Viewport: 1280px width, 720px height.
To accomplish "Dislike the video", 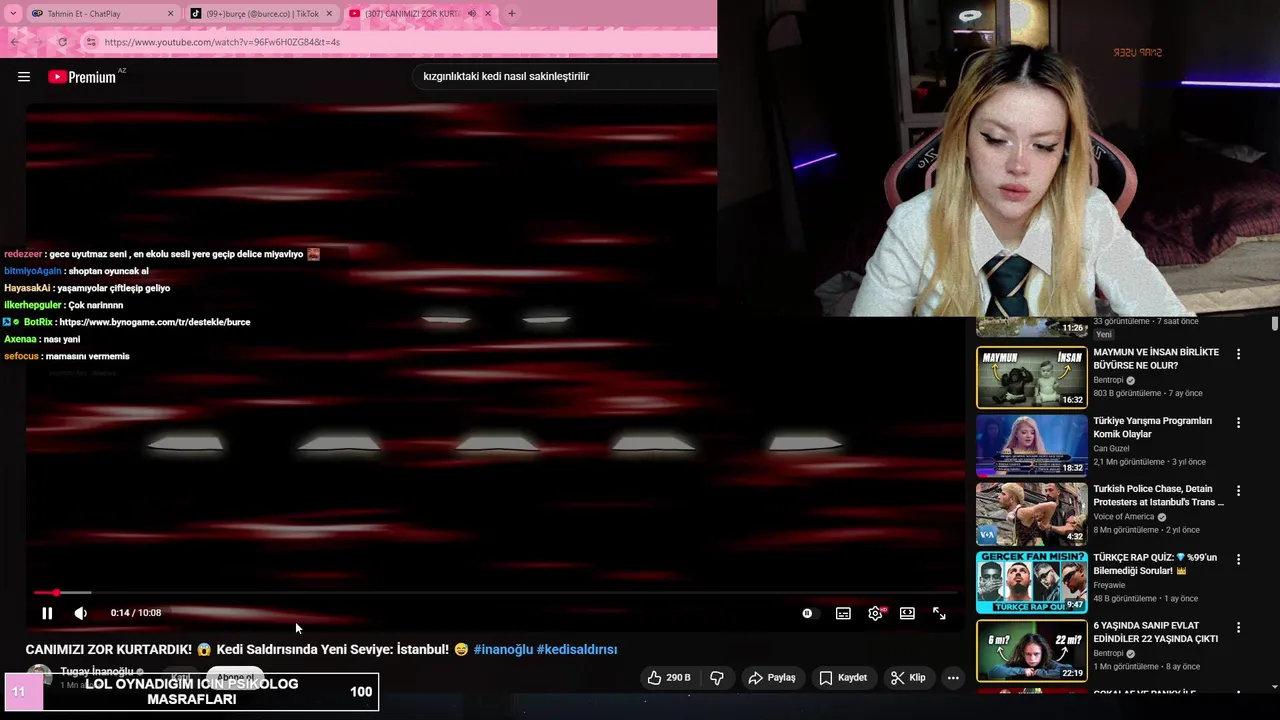I will point(717,678).
